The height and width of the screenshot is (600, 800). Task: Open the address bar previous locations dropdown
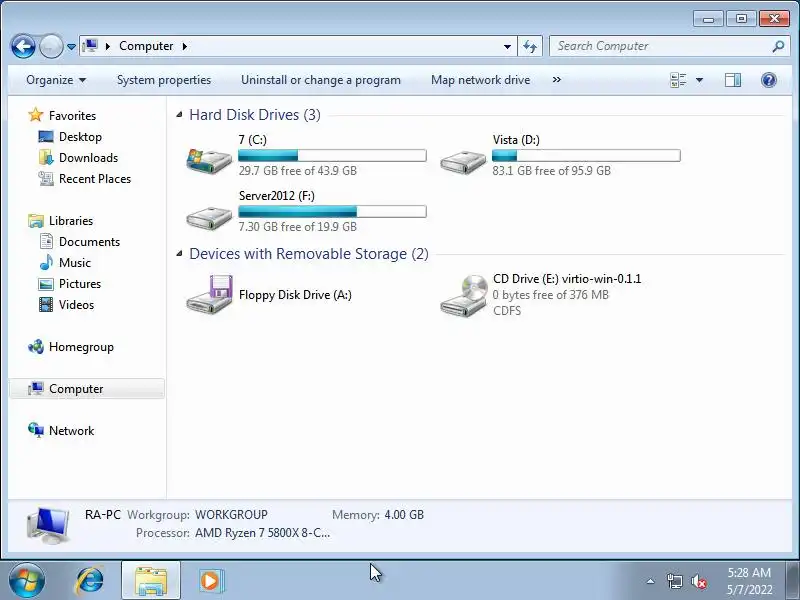[x=507, y=46]
